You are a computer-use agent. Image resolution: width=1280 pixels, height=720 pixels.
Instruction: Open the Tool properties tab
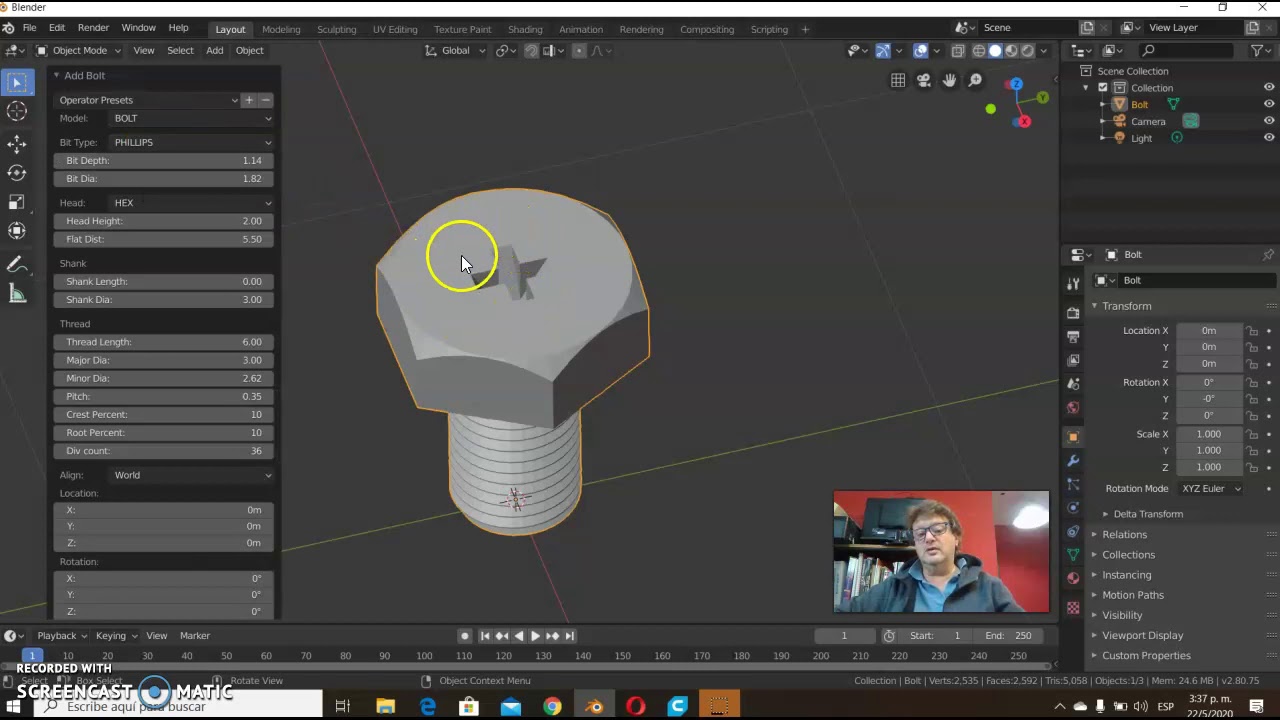click(x=1073, y=285)
